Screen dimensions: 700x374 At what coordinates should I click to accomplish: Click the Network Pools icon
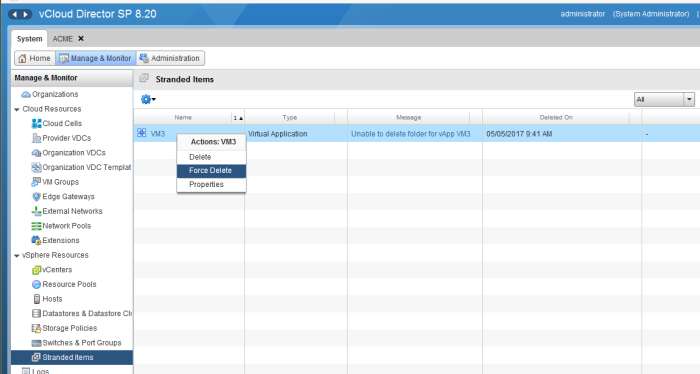click(37, 226)
